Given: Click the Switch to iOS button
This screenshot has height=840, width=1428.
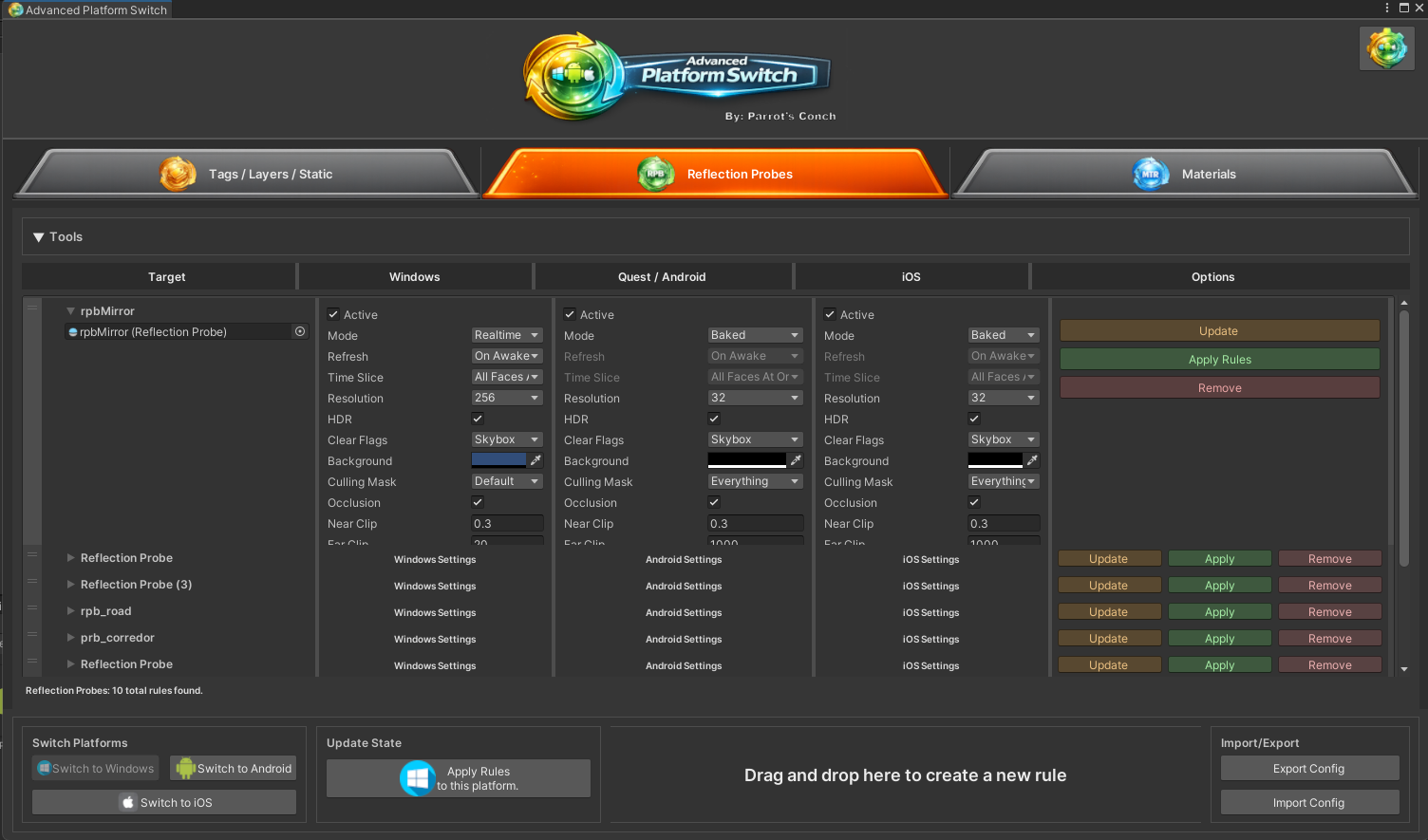Looking at the screenshot, I should tap(164, 803).
